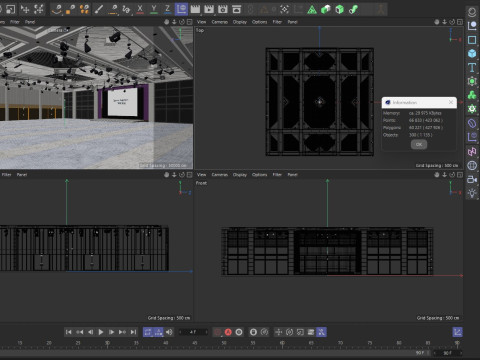Go to start of animation
Screen dimensions: 480x360
tap(68, 332)
